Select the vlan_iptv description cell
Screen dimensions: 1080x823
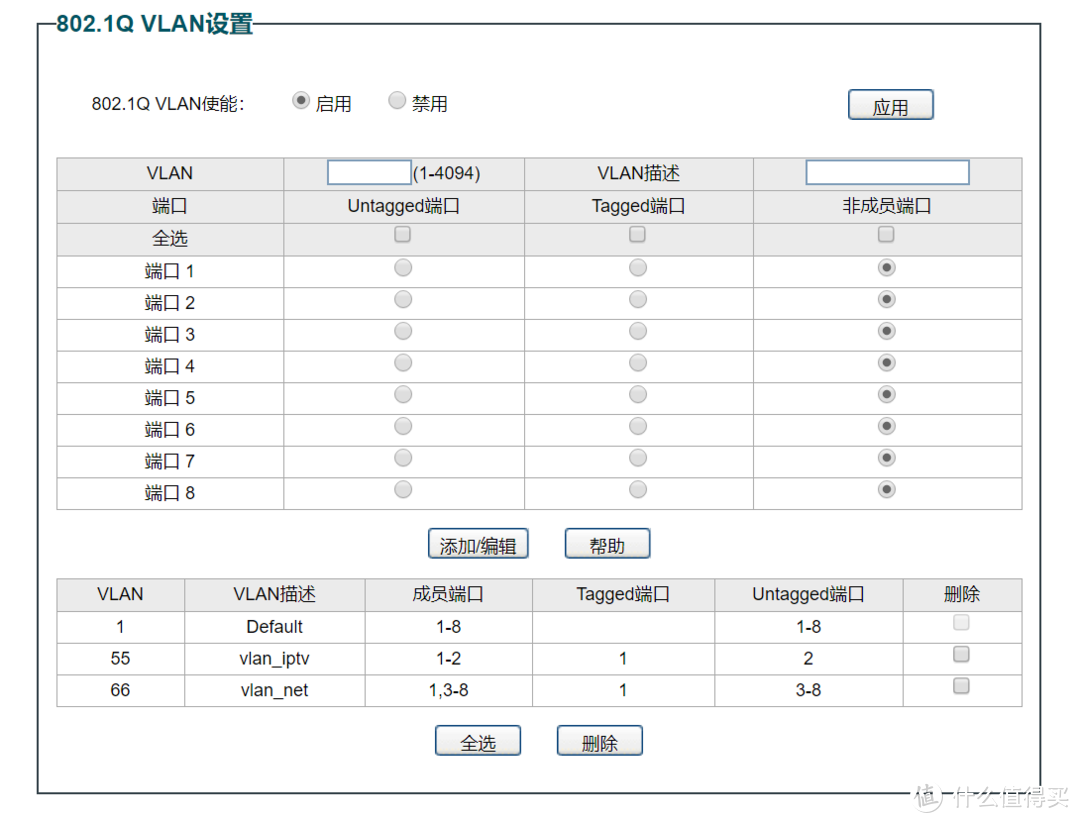click(x=274, y=659)
